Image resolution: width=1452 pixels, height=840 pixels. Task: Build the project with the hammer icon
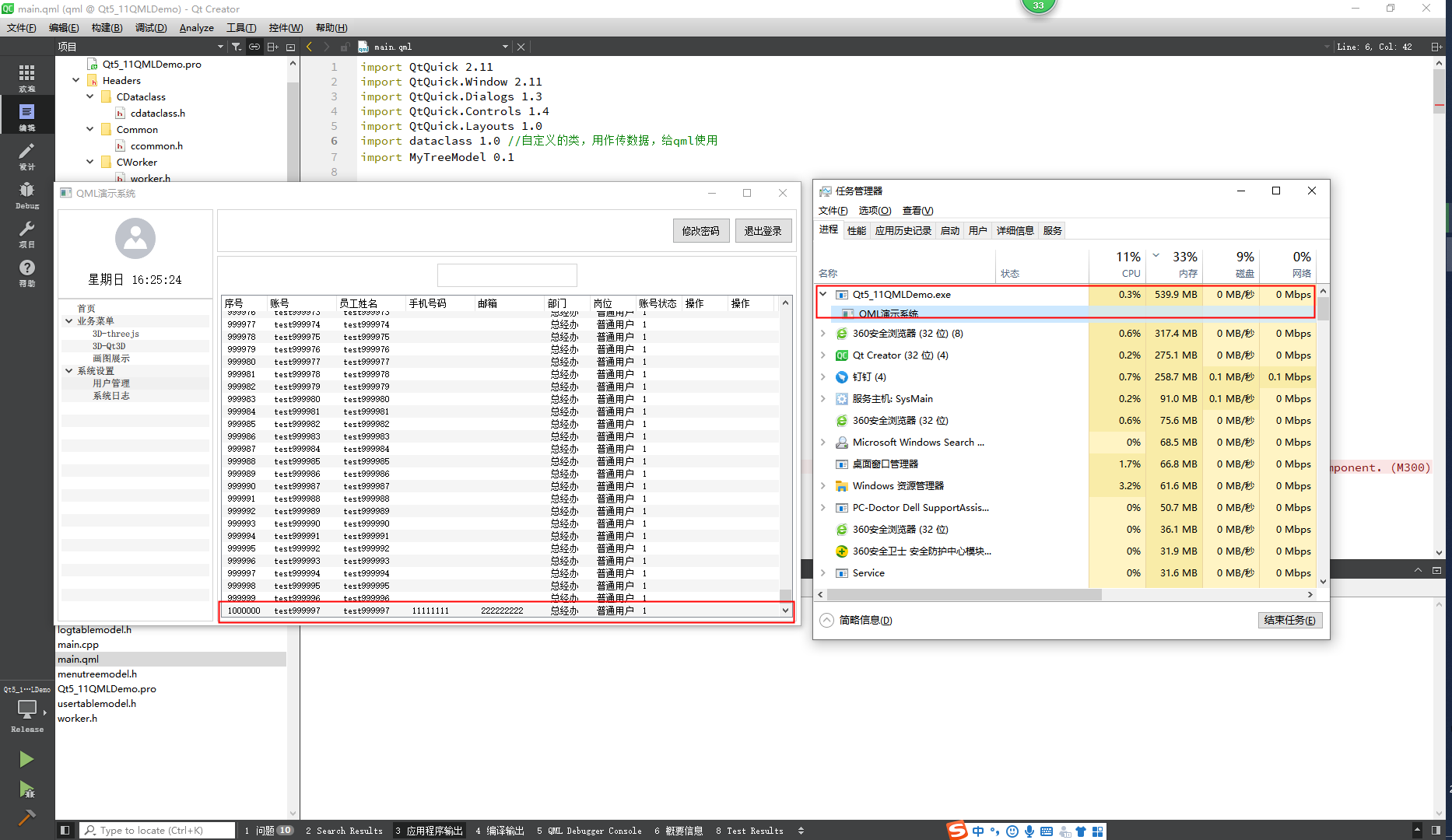[x=27, y=818]
